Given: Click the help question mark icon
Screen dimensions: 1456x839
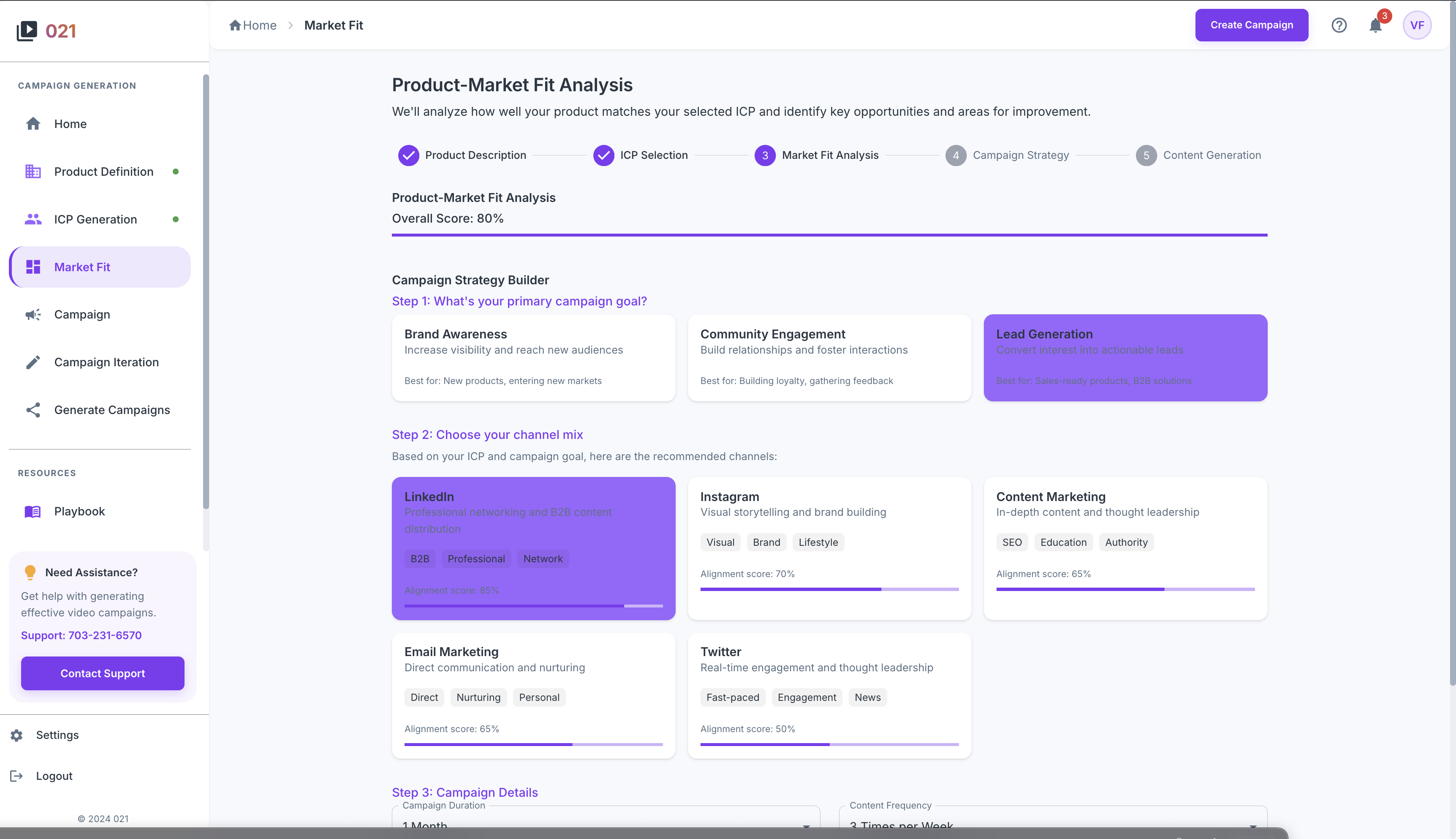Looking at the screenshot, I should [1339, 25].
